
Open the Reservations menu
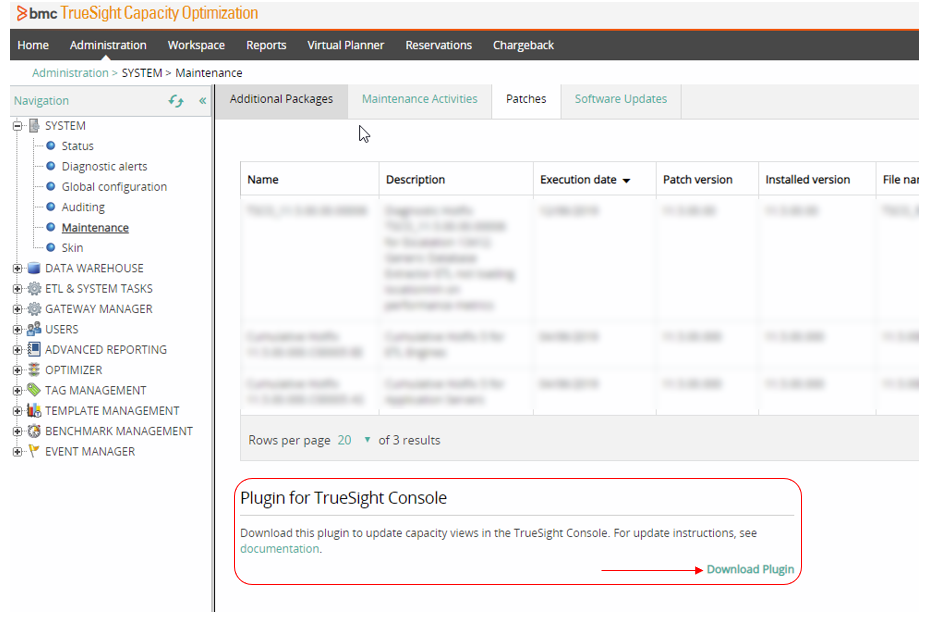(439, 45)
